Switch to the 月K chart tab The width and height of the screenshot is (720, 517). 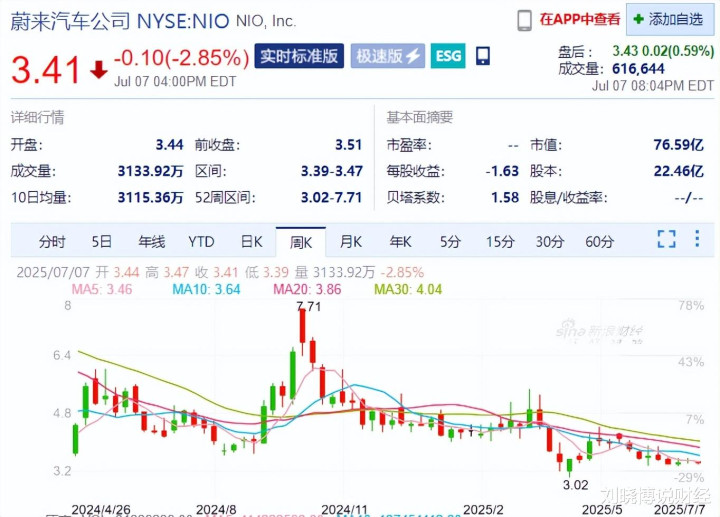(351, 242)
